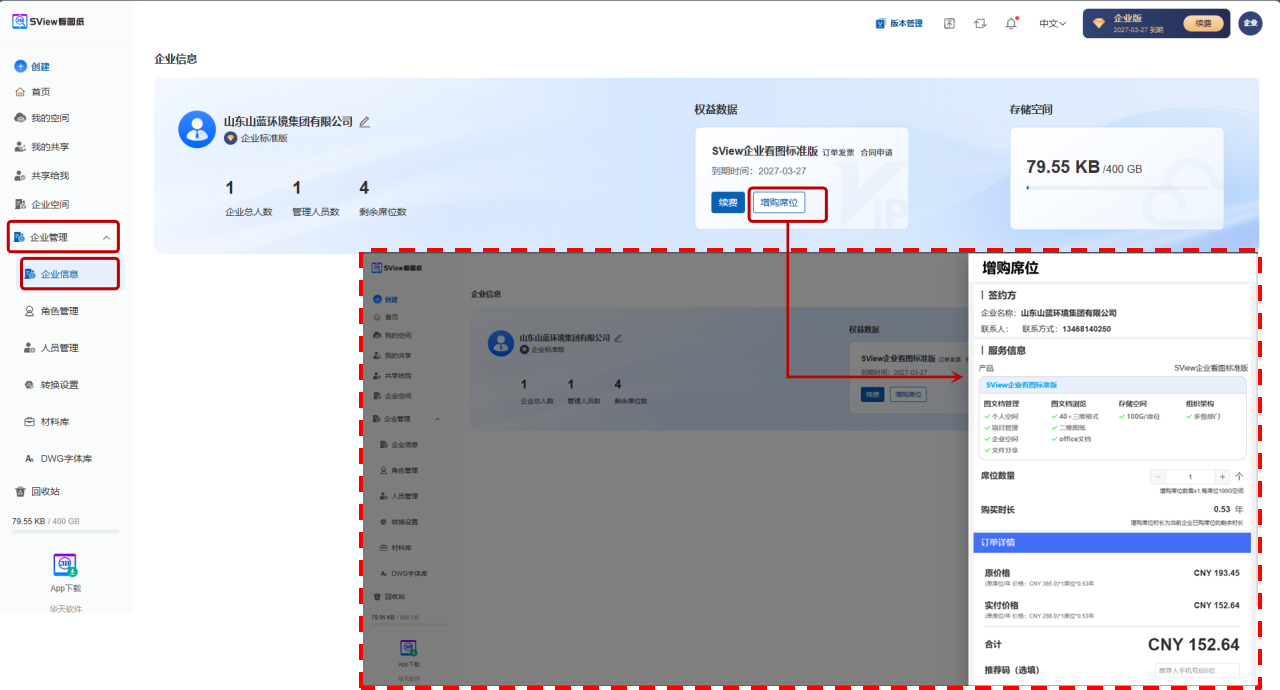Decrease seat count with the minus button

point(1158,477)
